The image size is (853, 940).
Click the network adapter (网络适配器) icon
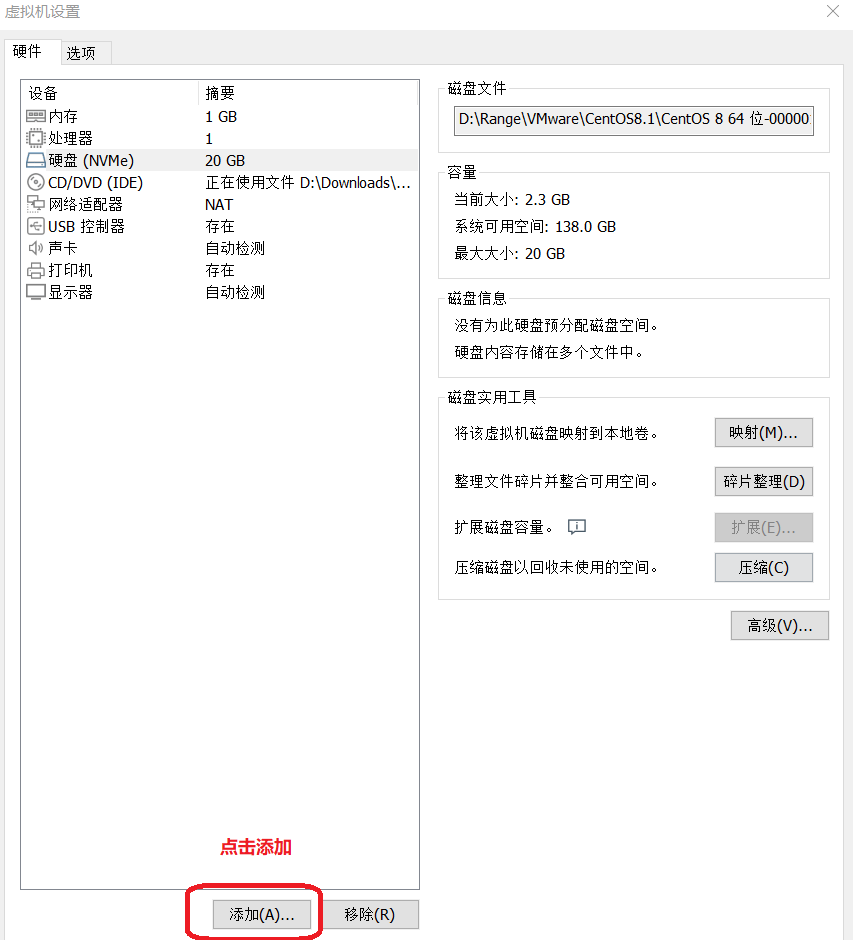[35, 204]
